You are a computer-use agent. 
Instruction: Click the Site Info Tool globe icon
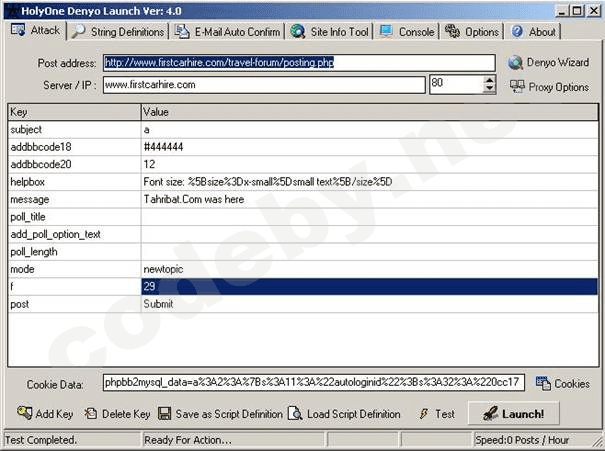click(x=298, y=31)
